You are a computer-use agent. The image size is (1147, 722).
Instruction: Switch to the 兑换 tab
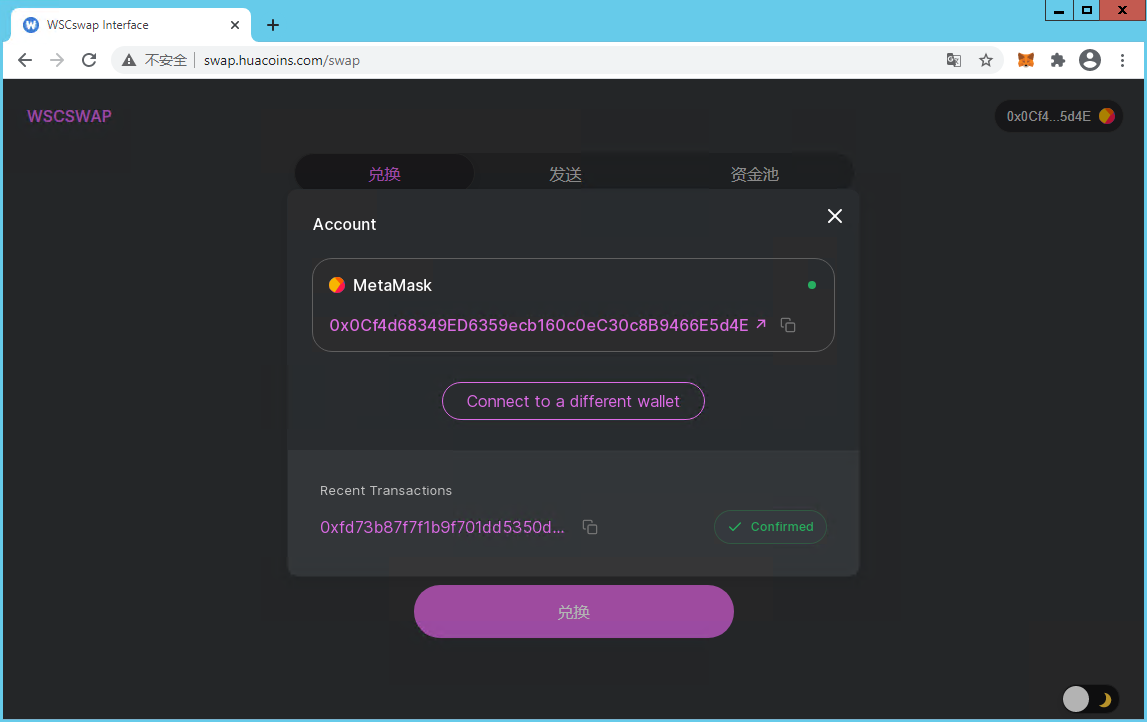[384, 174]
